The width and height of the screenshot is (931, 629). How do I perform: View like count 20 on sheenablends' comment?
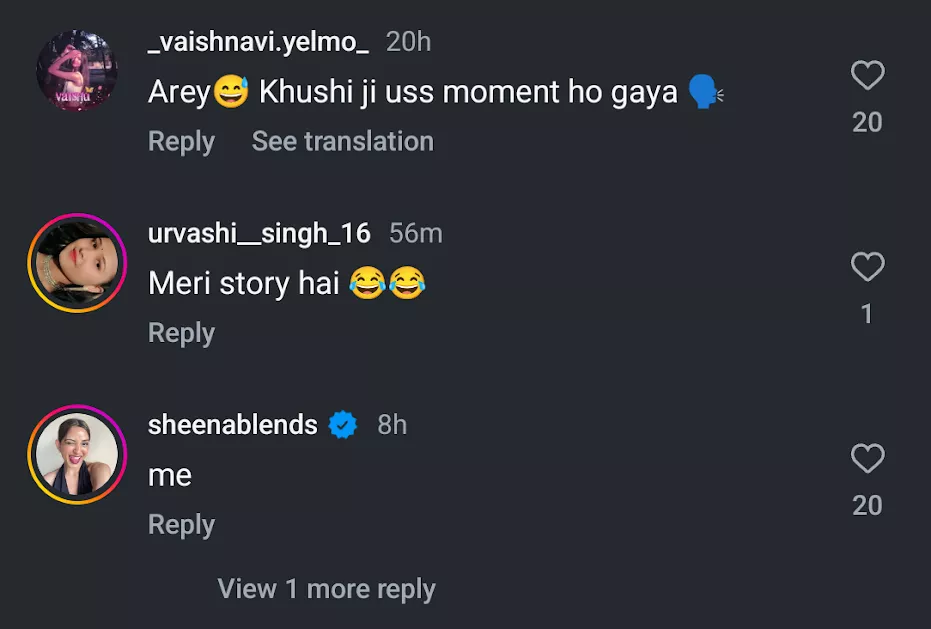tap(867, 505)
